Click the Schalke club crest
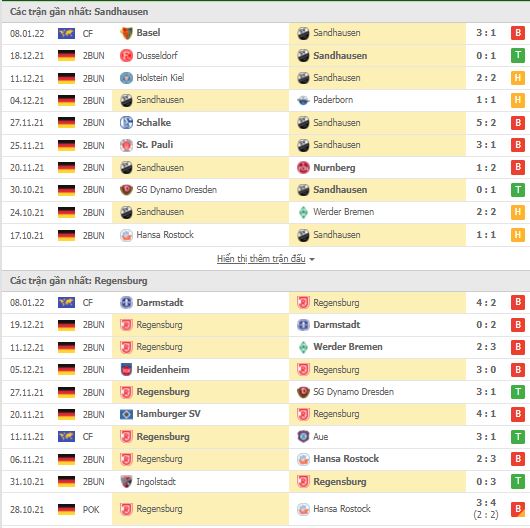 click(x=126, y=123)
